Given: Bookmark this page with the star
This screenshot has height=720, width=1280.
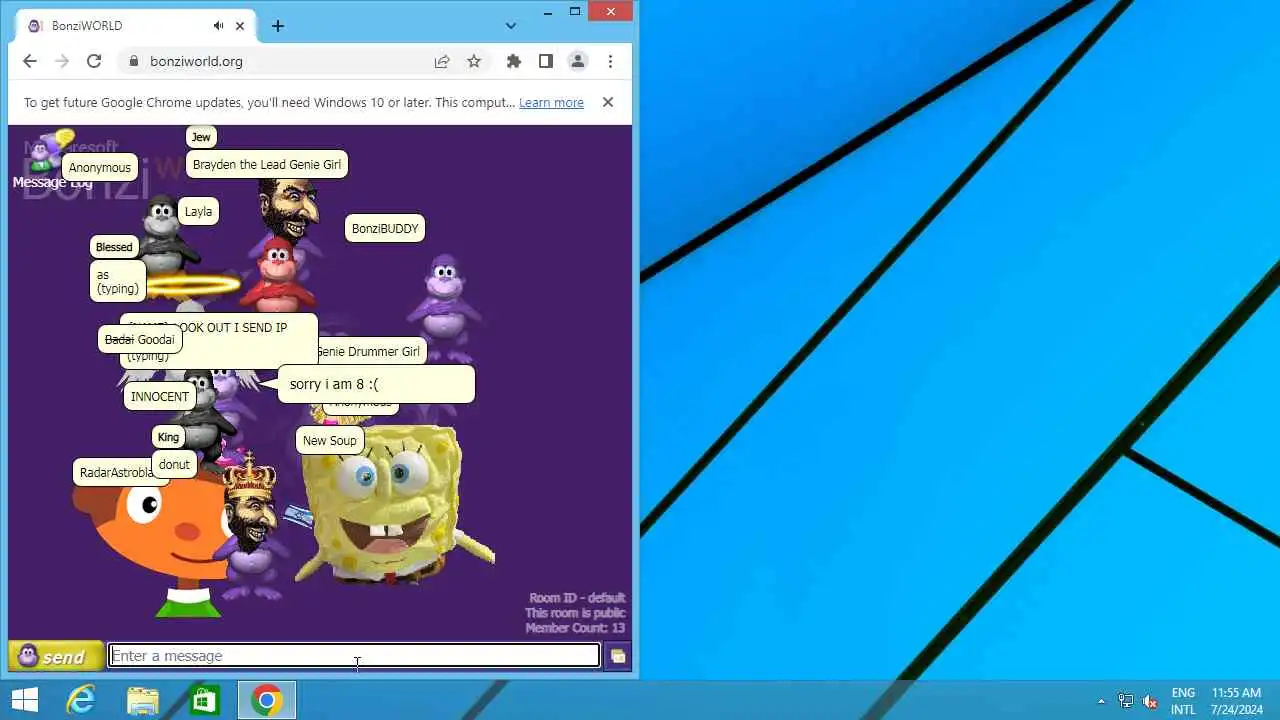Looking at the screenshot, I should (x=474, y=61).
